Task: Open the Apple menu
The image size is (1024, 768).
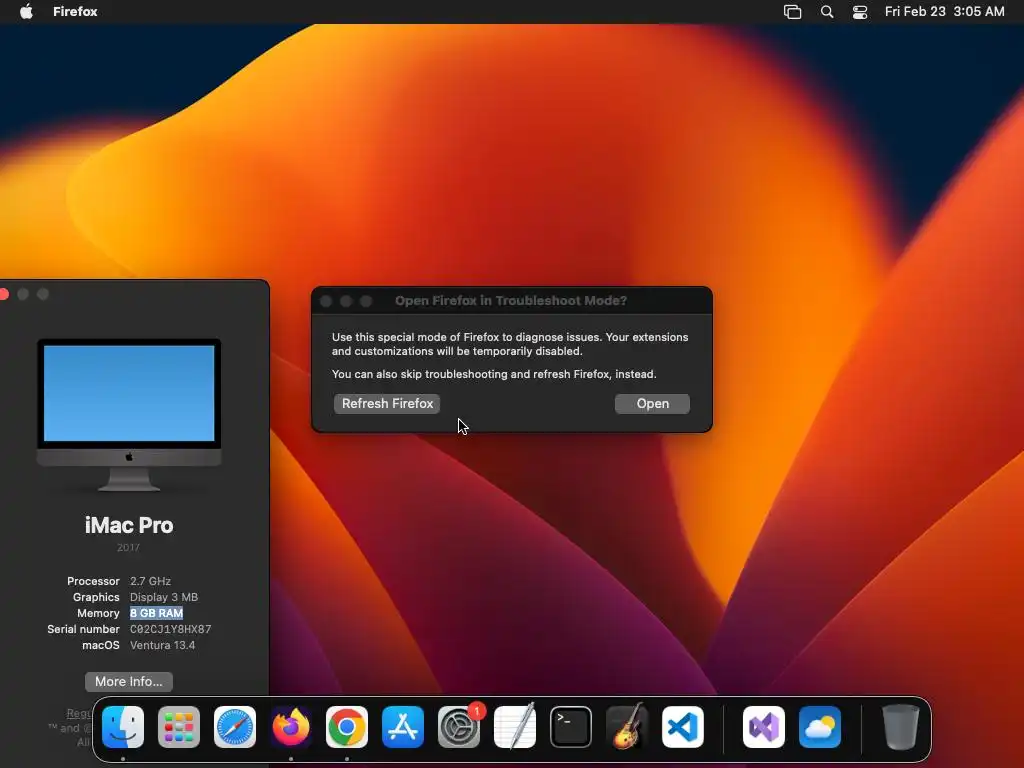Action: [26, 11]
